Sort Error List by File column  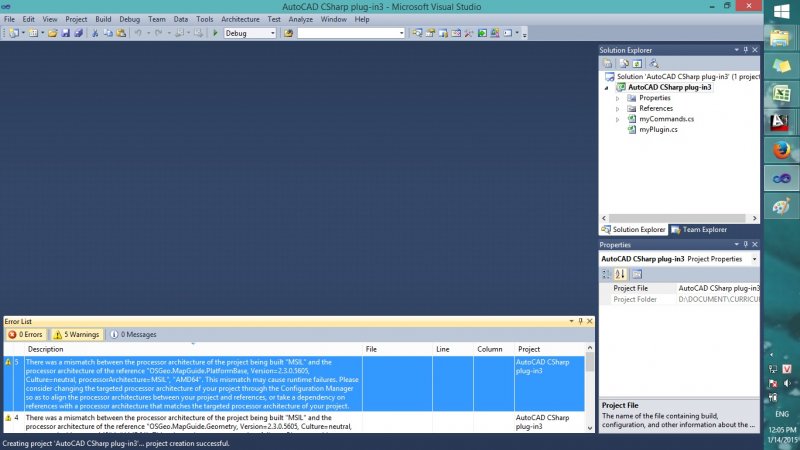pos(397,349)
